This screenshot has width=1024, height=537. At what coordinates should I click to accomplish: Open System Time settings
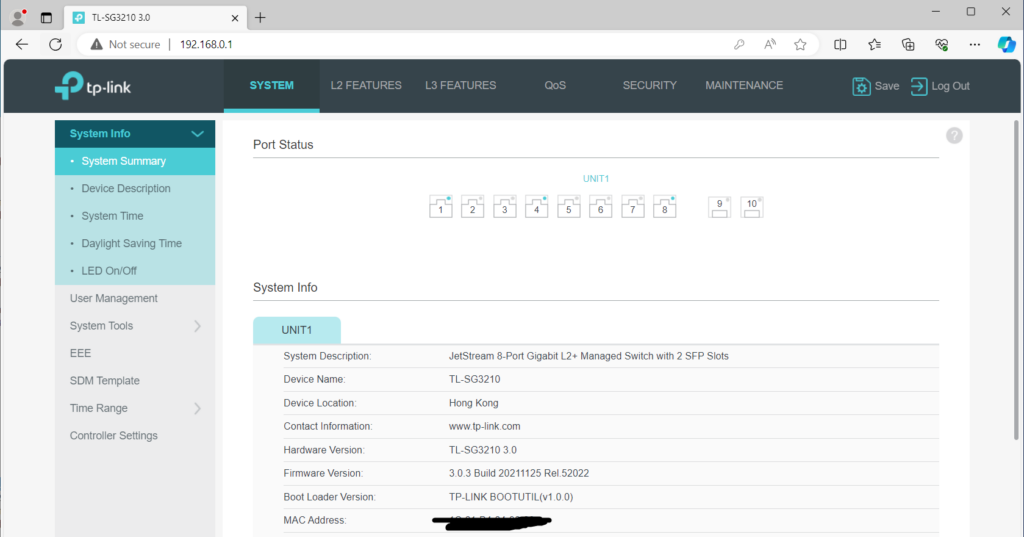(x=135, y=216)
